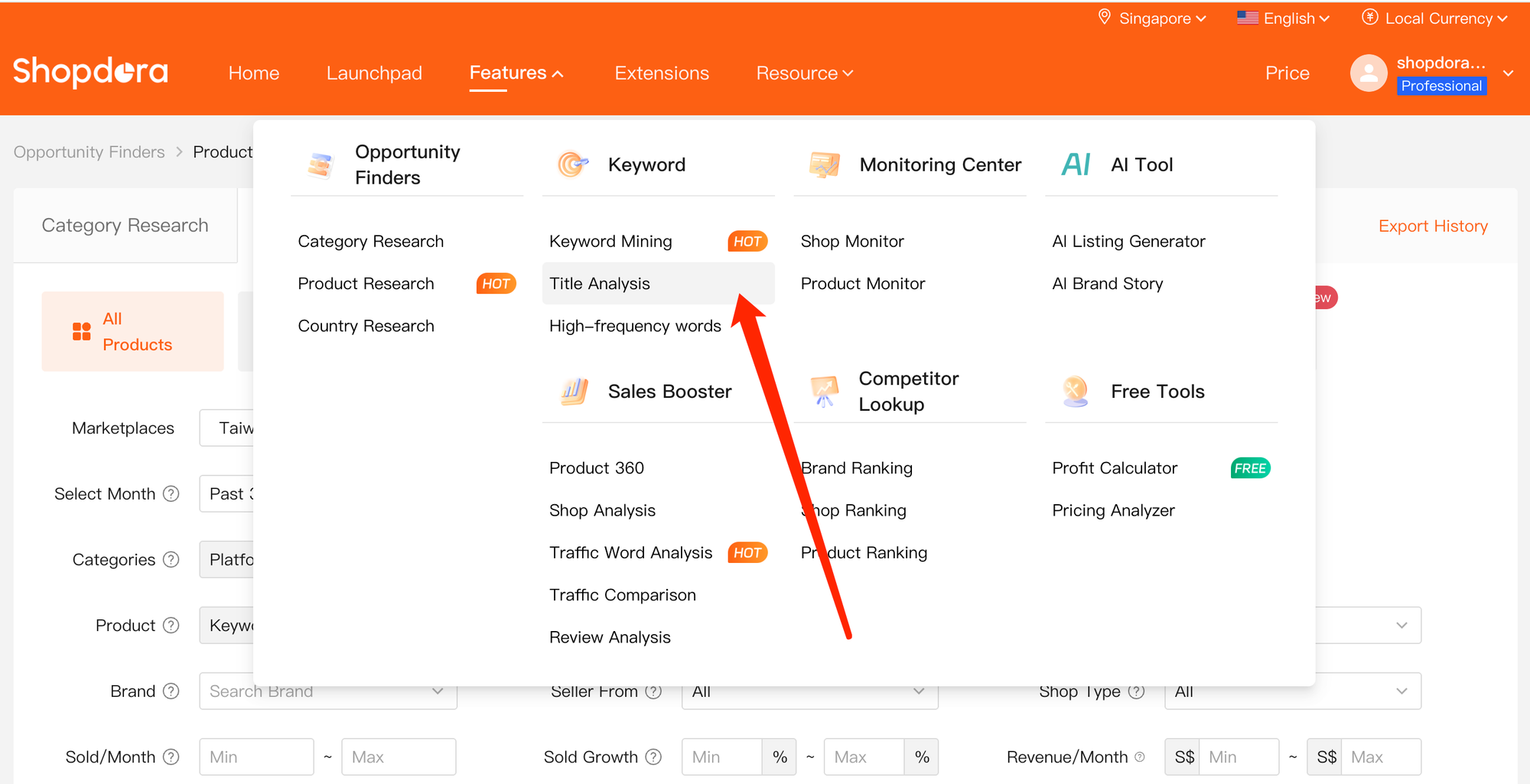Click the Export History link
Image resolution: width=1530 pixels, height=784 pixels.
1433,226
